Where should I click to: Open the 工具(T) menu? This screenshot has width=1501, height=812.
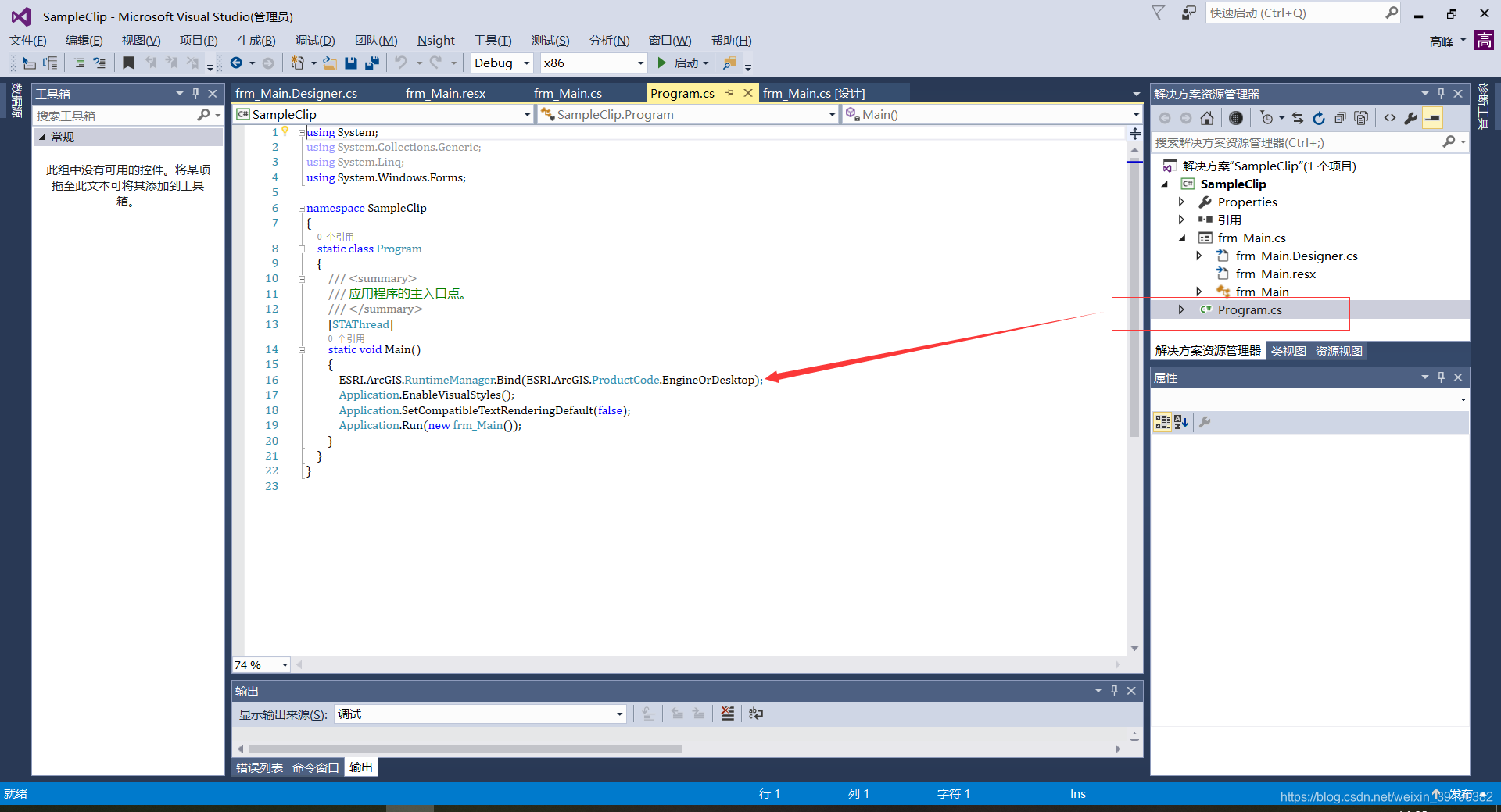493,41
